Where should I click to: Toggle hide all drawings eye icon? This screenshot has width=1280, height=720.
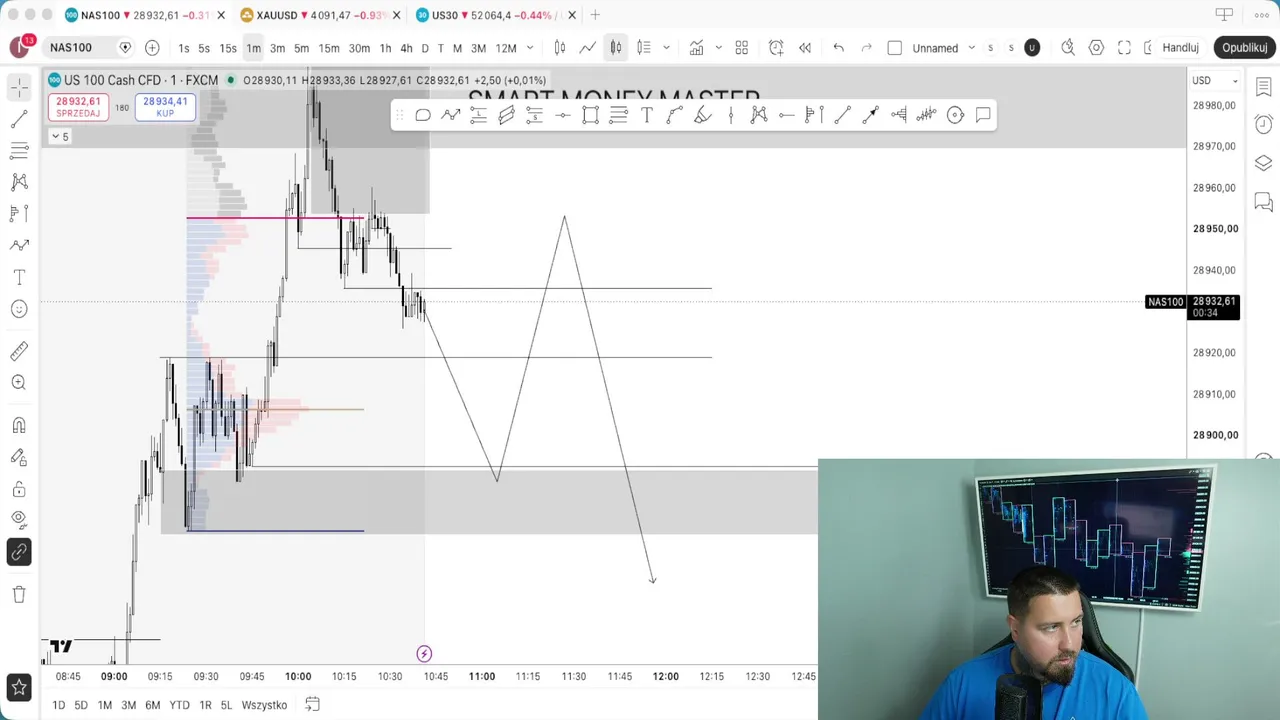(x=19, y=520)
